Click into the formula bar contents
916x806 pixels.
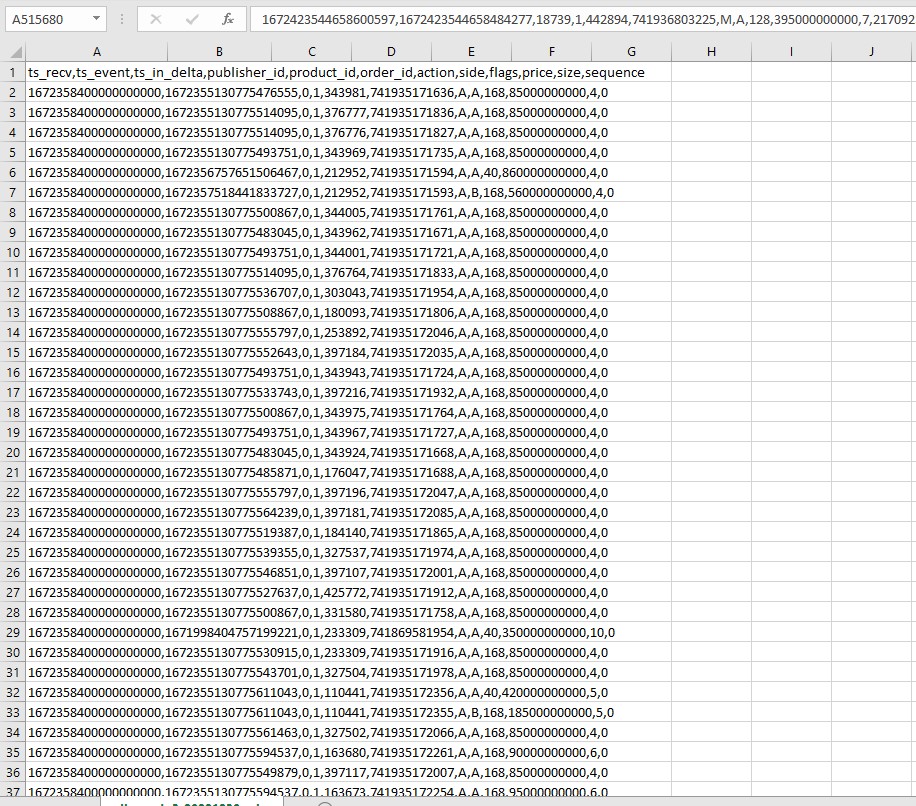click(x=581, y=19)
